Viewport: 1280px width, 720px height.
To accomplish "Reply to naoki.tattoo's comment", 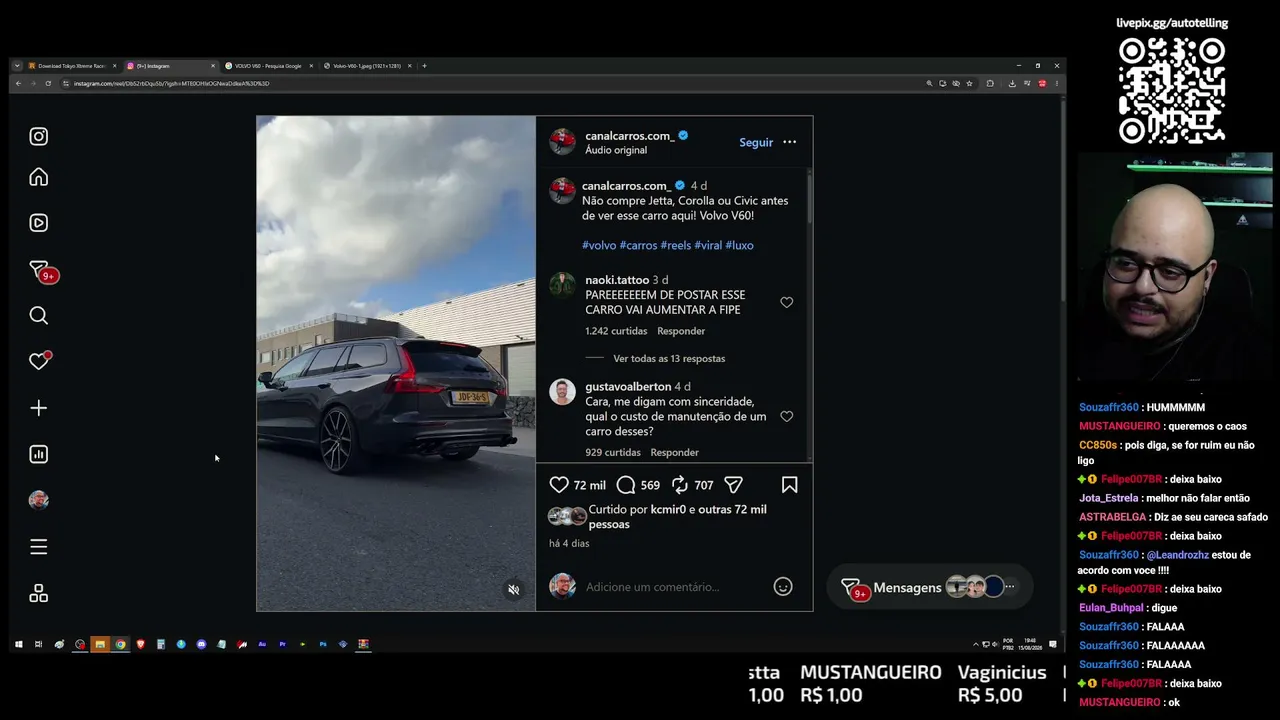I will pyautogui.click(x=681, y=331).
